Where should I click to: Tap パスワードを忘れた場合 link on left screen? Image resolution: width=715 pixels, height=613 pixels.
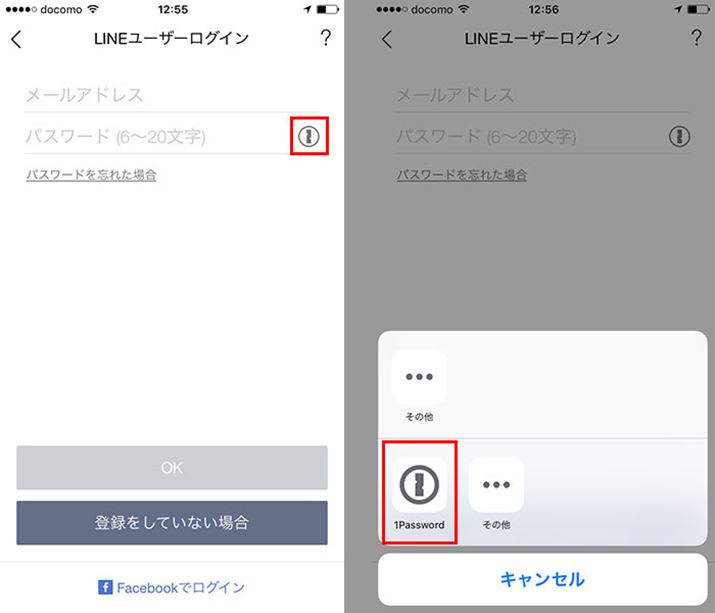click(x=91, y=175)
